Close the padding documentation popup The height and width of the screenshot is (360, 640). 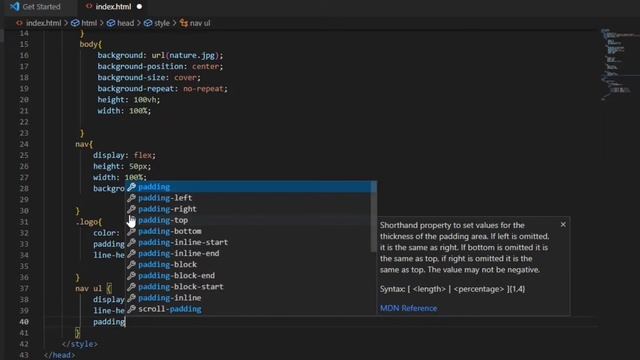pos(563,224)
